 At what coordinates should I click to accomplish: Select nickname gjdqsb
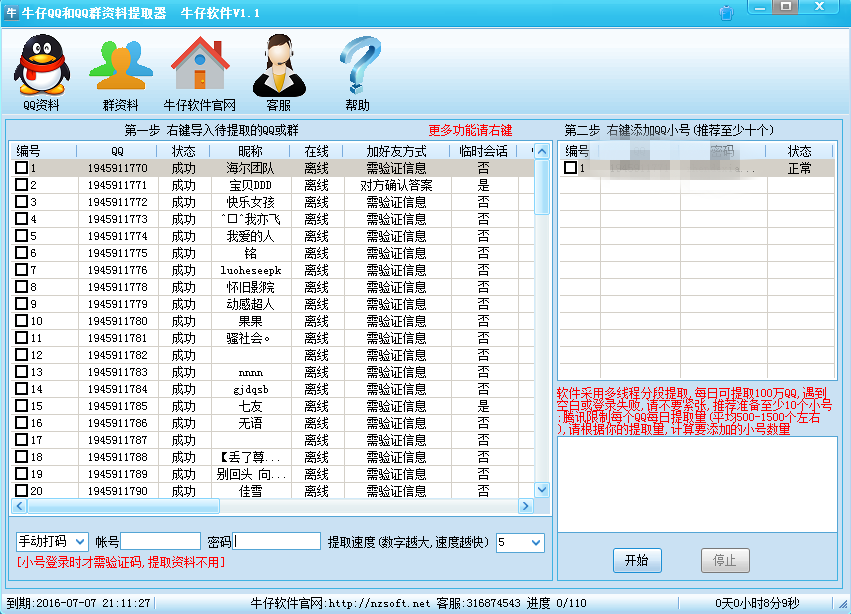point(250,389)
